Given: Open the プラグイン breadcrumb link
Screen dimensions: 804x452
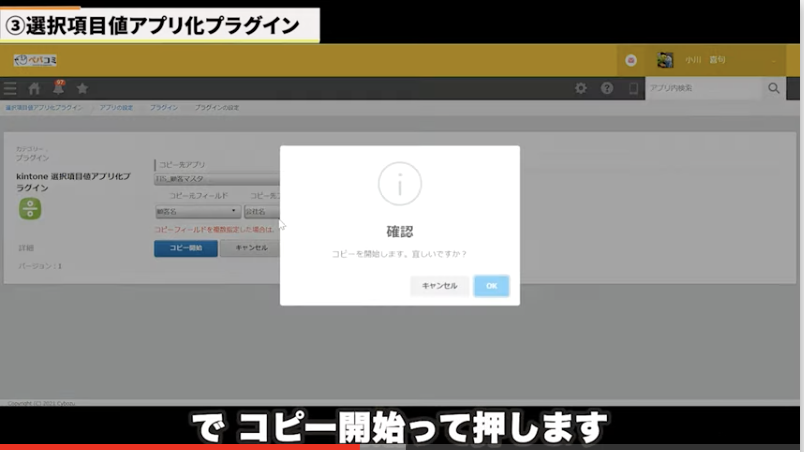Looking at the screenshot, I should 164,106.
